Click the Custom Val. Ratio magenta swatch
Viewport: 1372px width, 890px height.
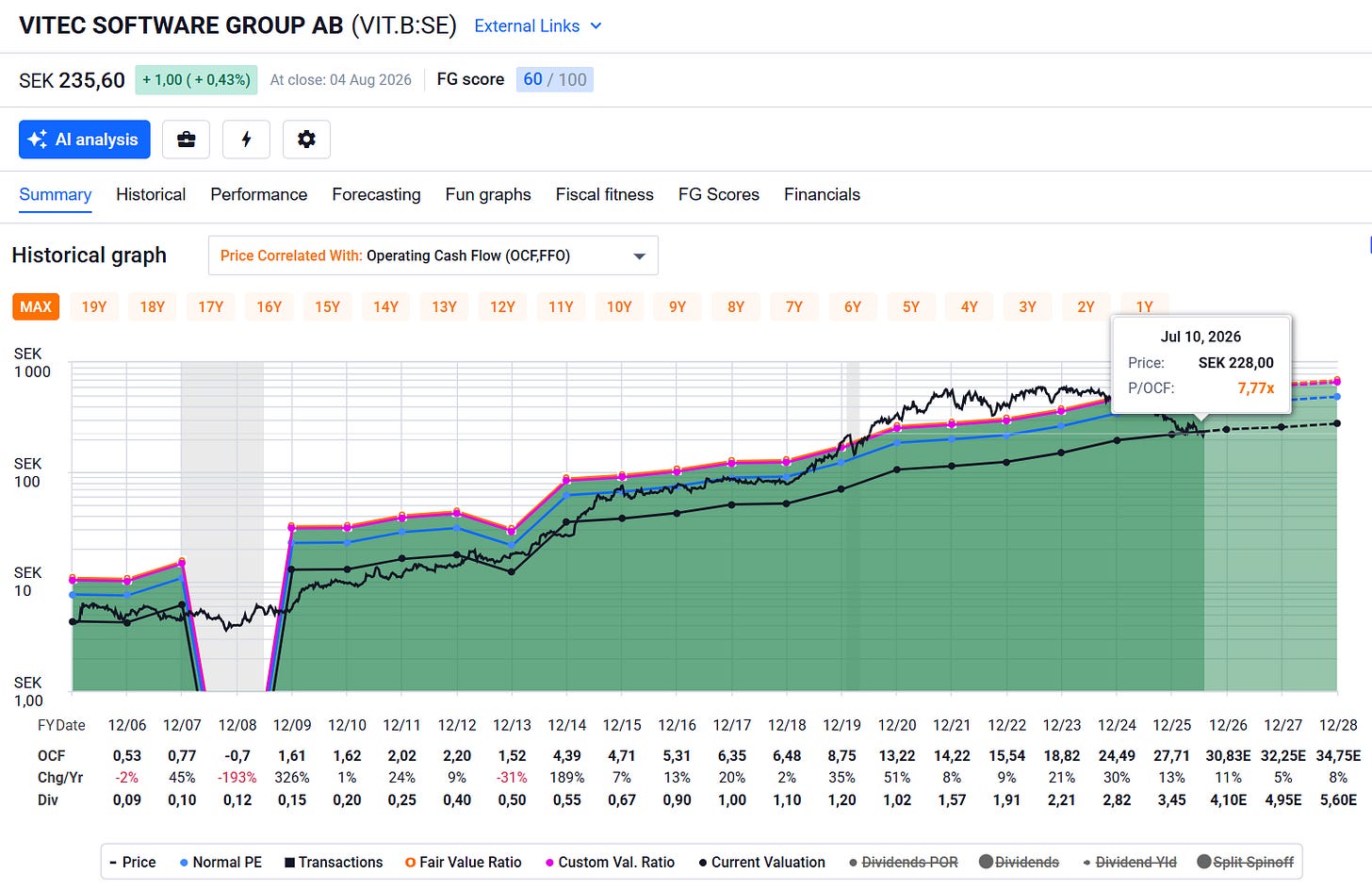click(x=548, y=863)
